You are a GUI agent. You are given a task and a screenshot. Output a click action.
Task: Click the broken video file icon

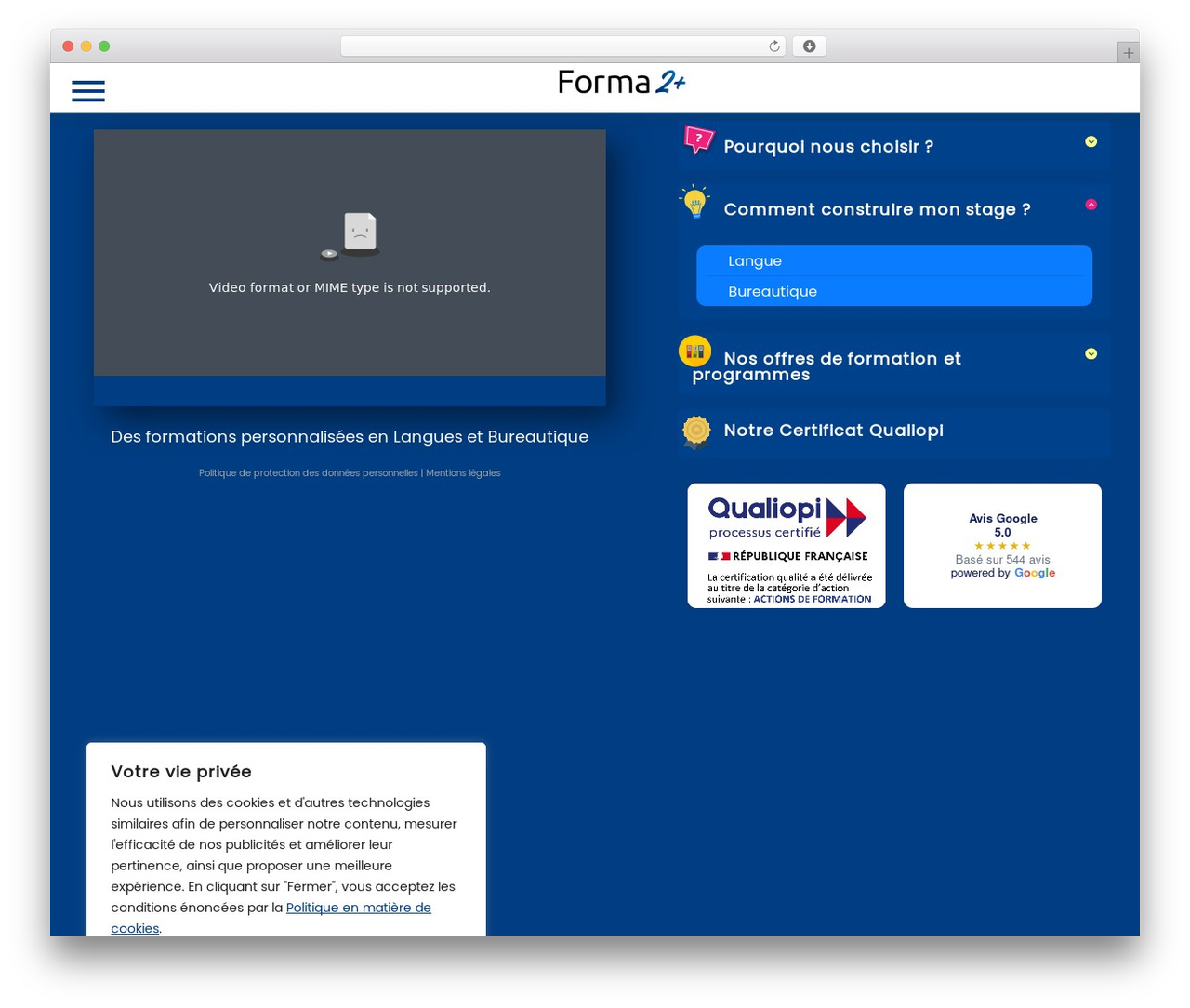350,236
